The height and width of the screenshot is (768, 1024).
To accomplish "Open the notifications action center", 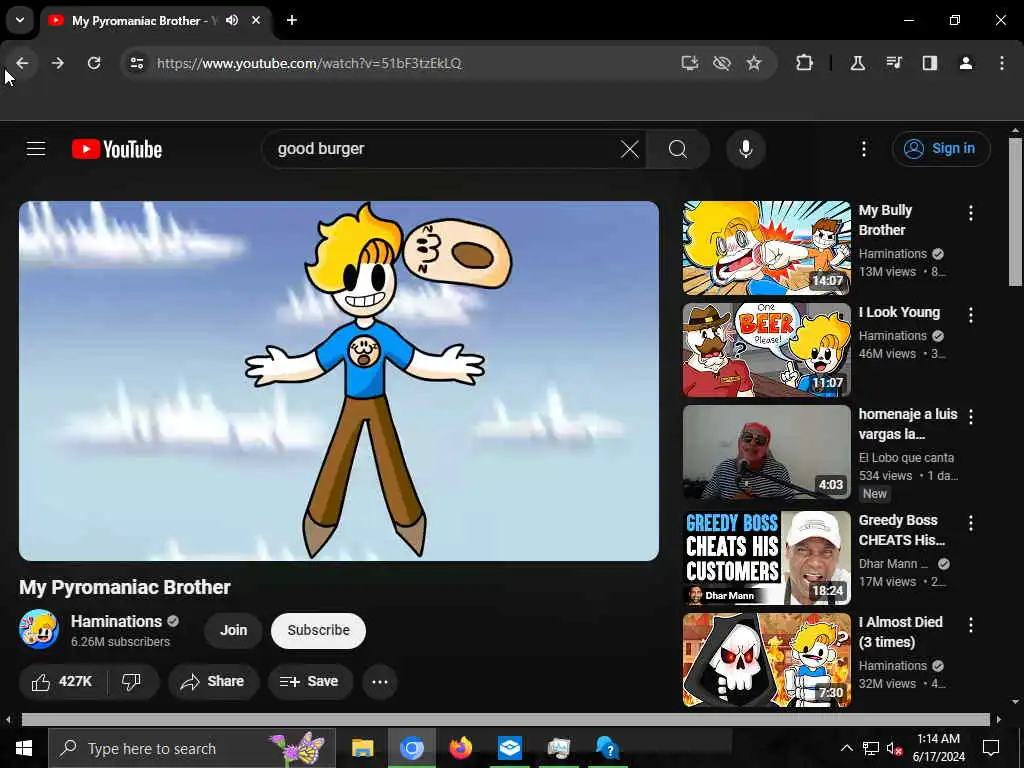I will coord(991,748).
